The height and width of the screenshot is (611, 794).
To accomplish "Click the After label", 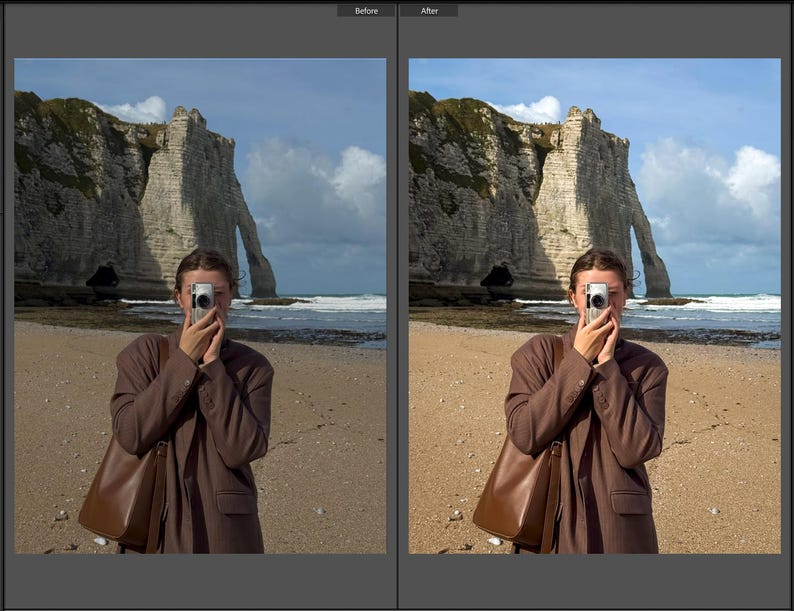I will tap(429, 11).
